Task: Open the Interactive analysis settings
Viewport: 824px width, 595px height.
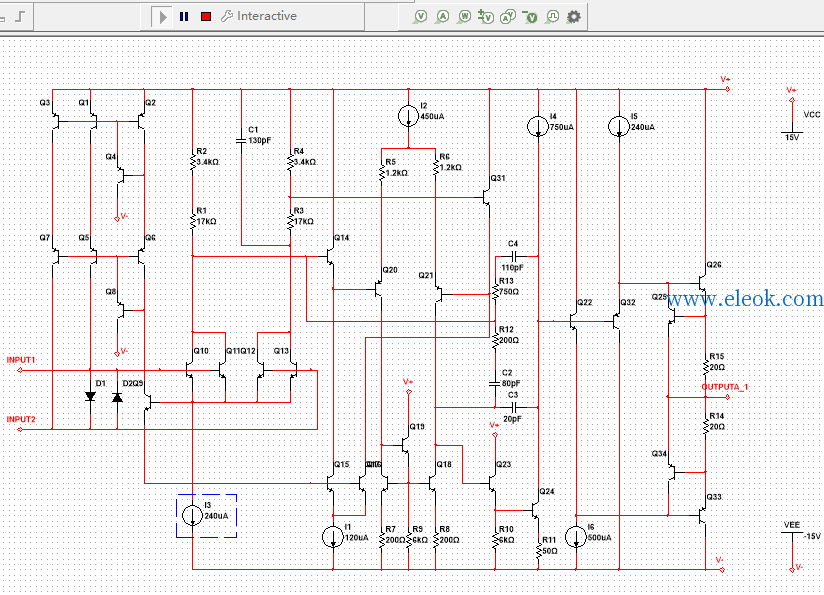Action: pyautogui.click(x=259, y=16)
